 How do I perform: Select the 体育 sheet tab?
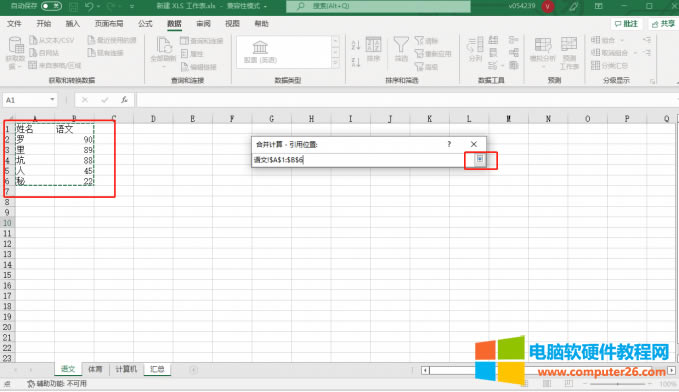95,369
